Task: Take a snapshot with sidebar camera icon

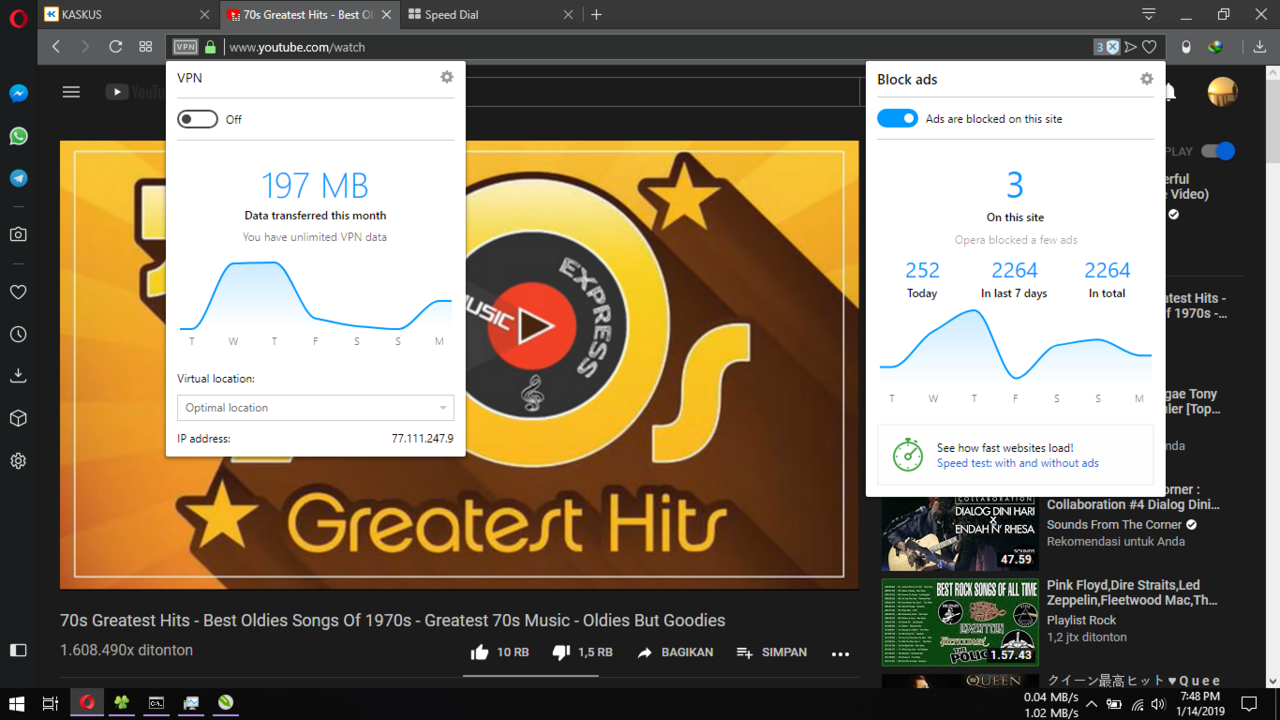Action: 18,234
